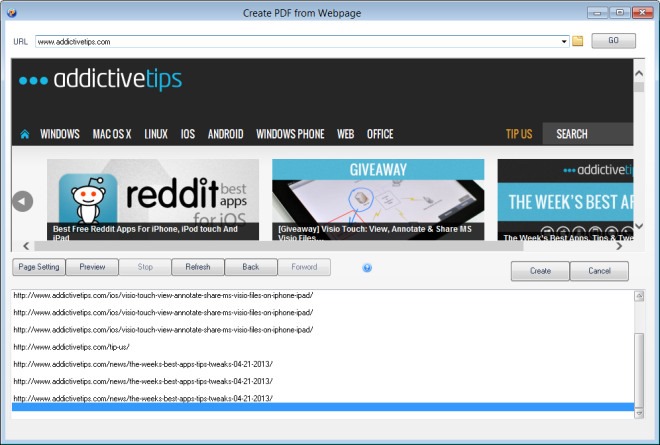The height and width of the screenshot is (445, 660).
Task: Click the horizontal scrollbar left arrow
Action: click(x=26, y=246)
